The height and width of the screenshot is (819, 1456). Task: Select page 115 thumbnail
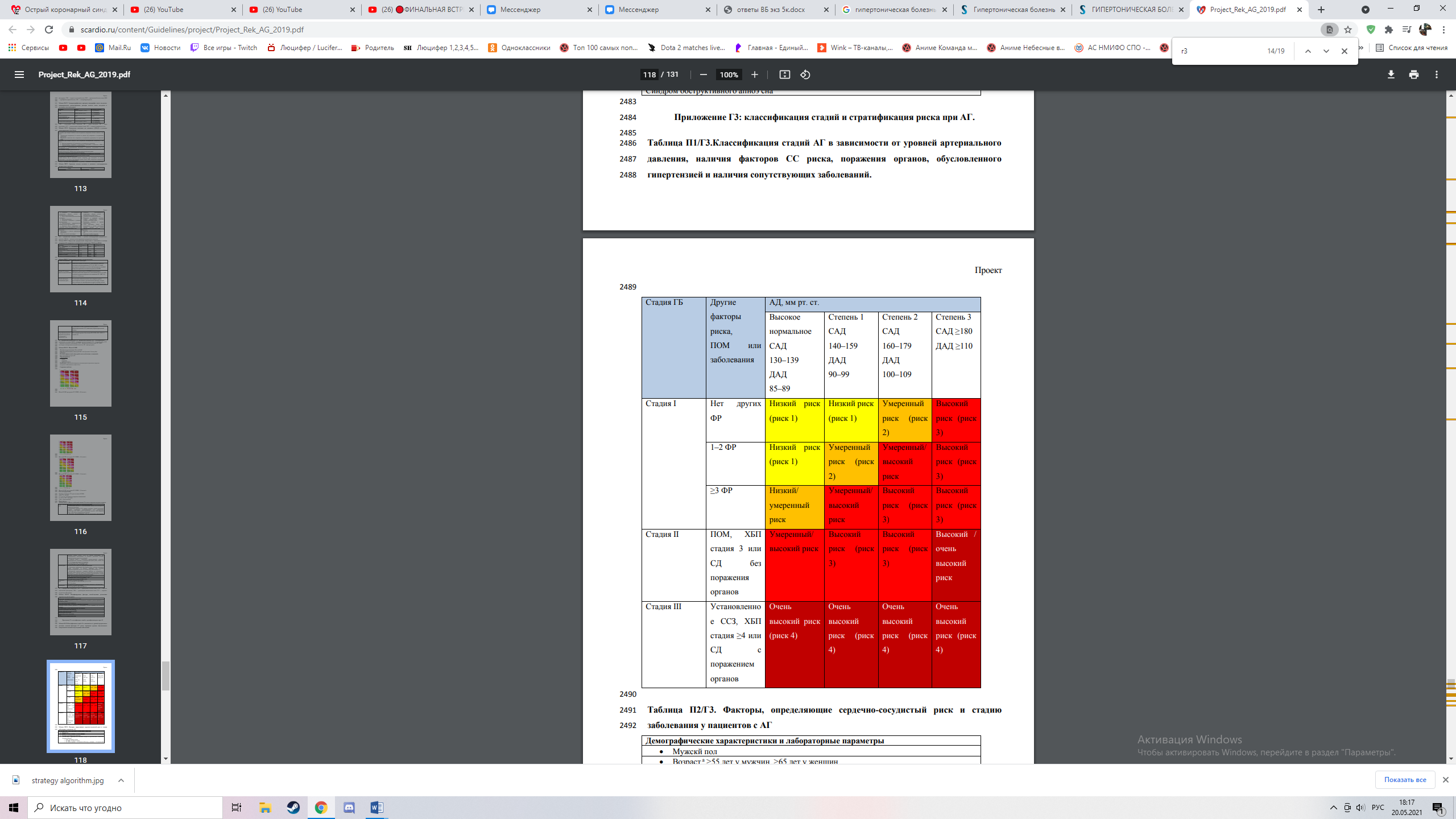click(81, 363)
